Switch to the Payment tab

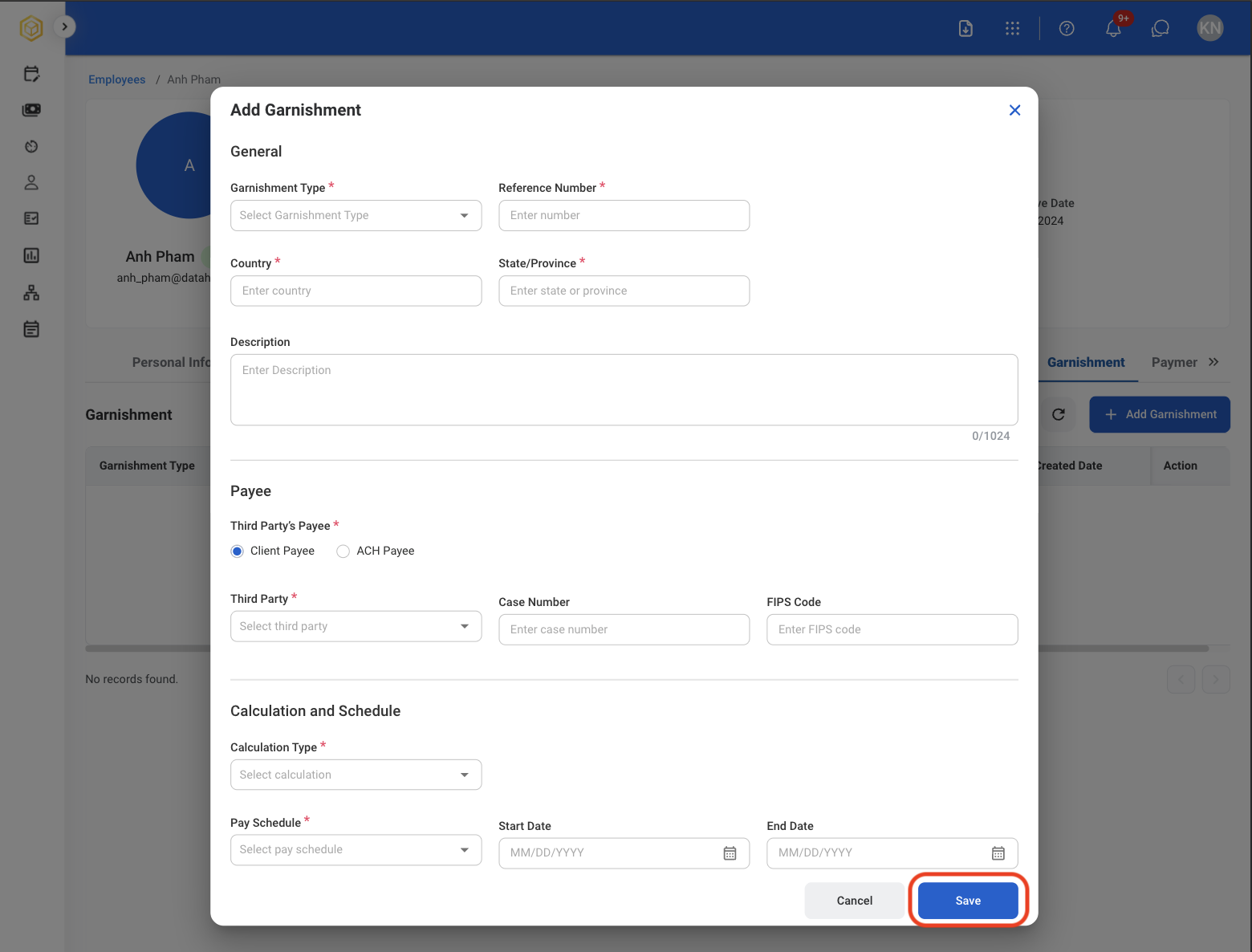(1174, 362)
